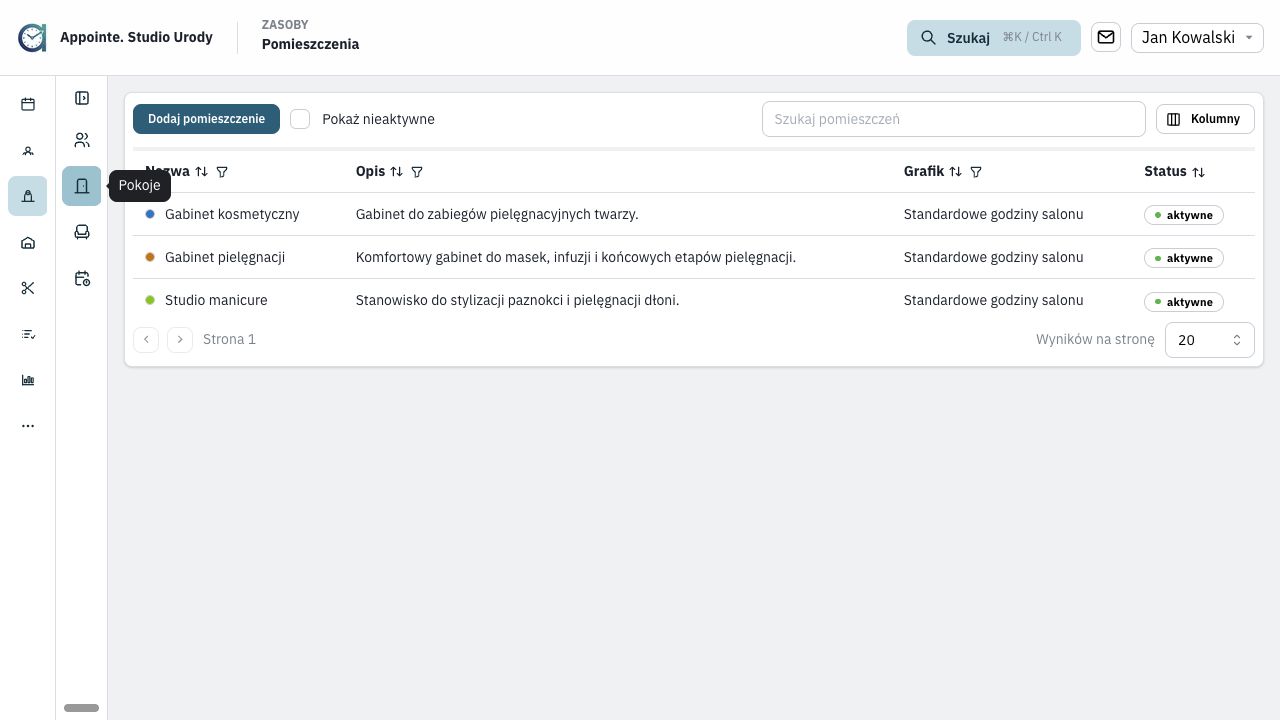Sort by Opis column arrows
The height and width of the screenshot is (720, 1280).
pyautogui.click(x=396, y=172)
